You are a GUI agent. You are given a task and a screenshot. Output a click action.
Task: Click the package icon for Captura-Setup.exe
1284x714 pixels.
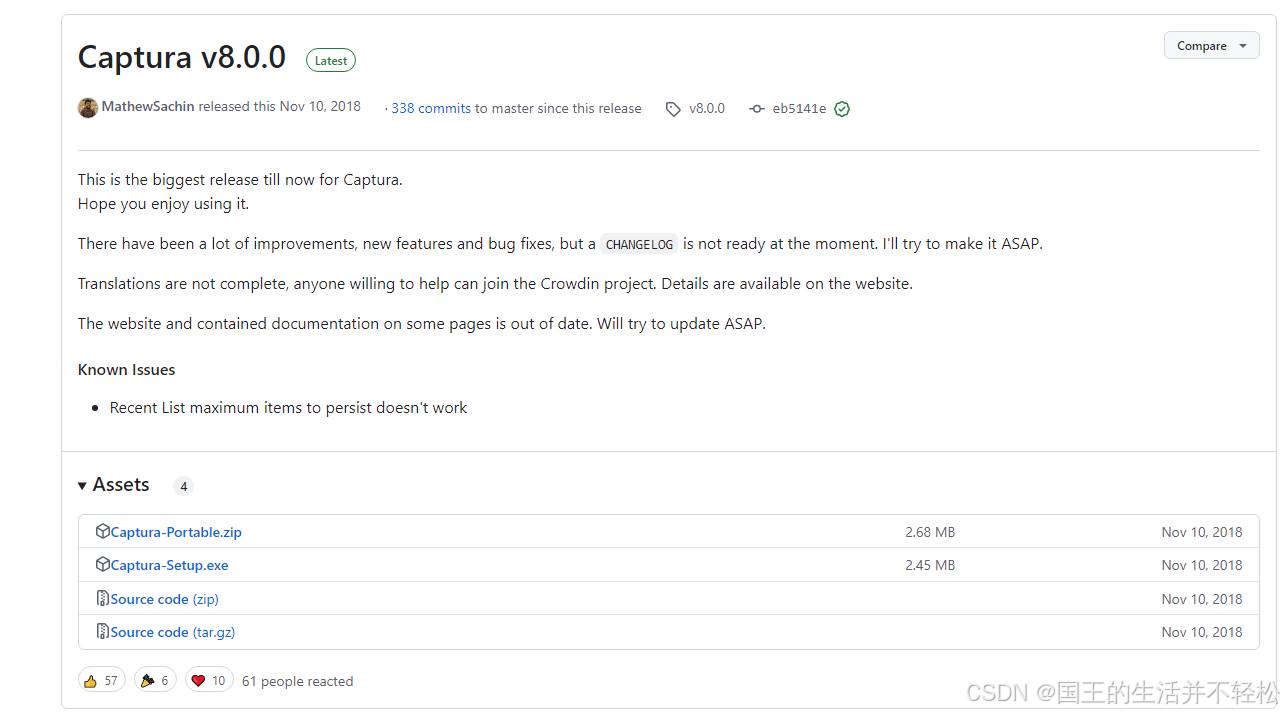pos(102,564)
